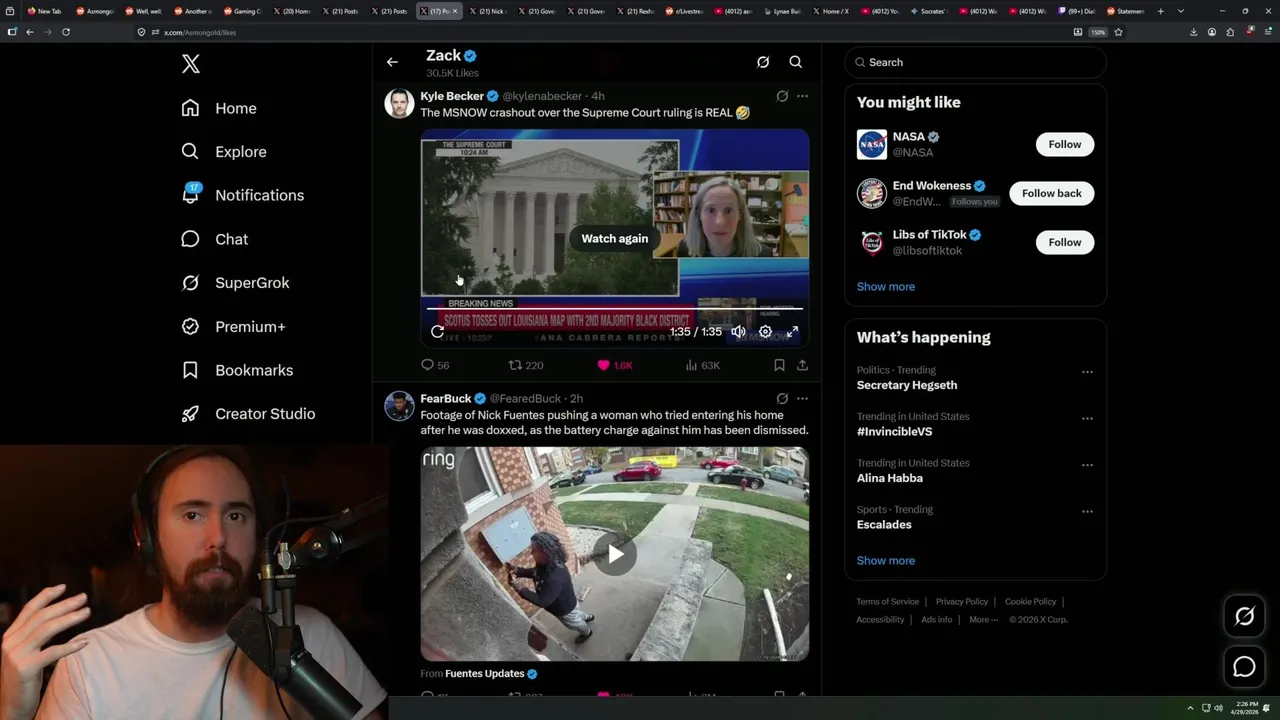Bookmark page with star icon in address bar
Image resolution: width=1280 pixels, height=720 pixels.
pyautogui.click(x=1118, y=32)
